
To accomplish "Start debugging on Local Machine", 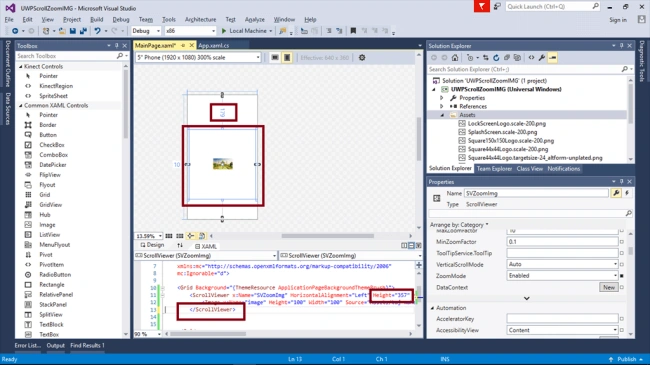I will [x=246, y=31].
